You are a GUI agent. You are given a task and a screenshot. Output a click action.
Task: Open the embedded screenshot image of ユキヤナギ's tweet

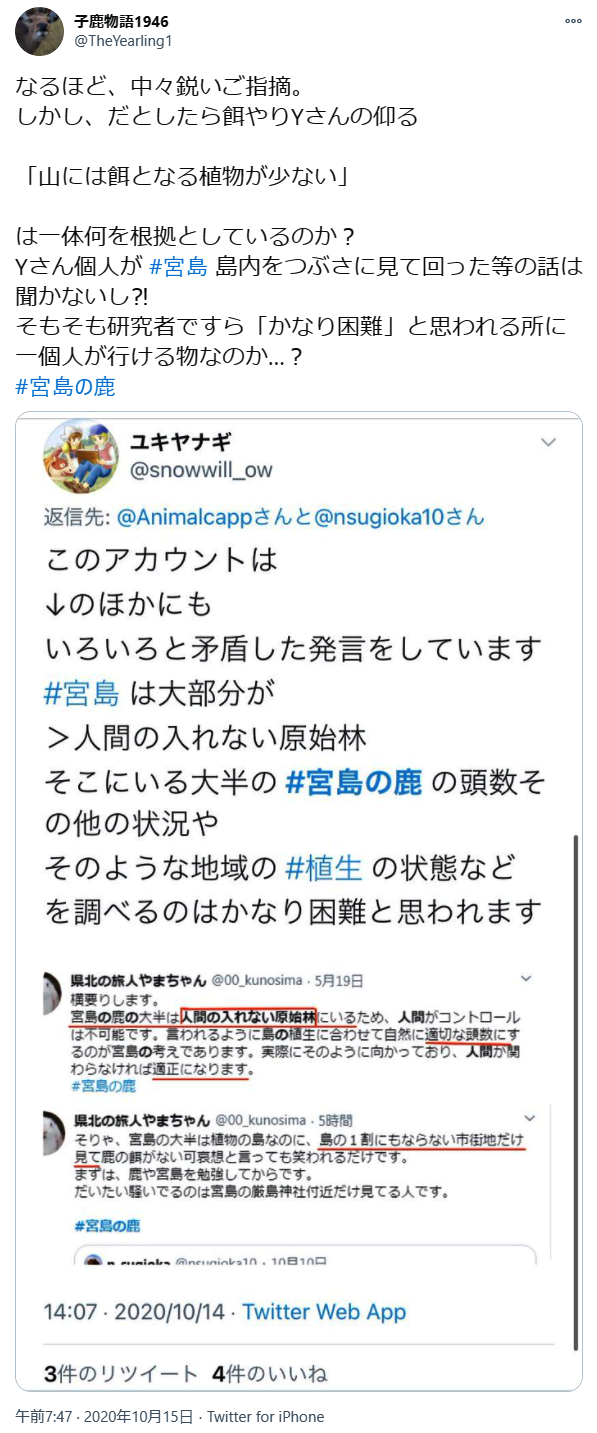pos(299,901)
